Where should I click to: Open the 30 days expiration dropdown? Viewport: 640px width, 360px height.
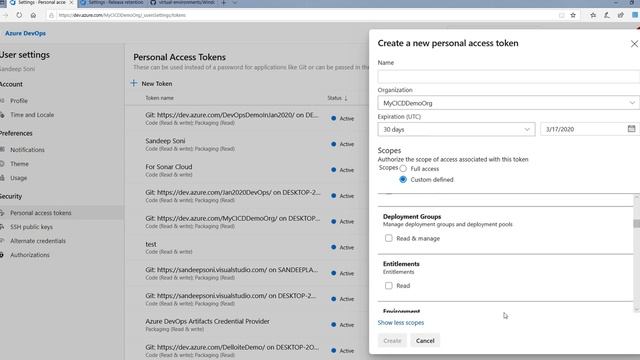click(x=456, y=129)
